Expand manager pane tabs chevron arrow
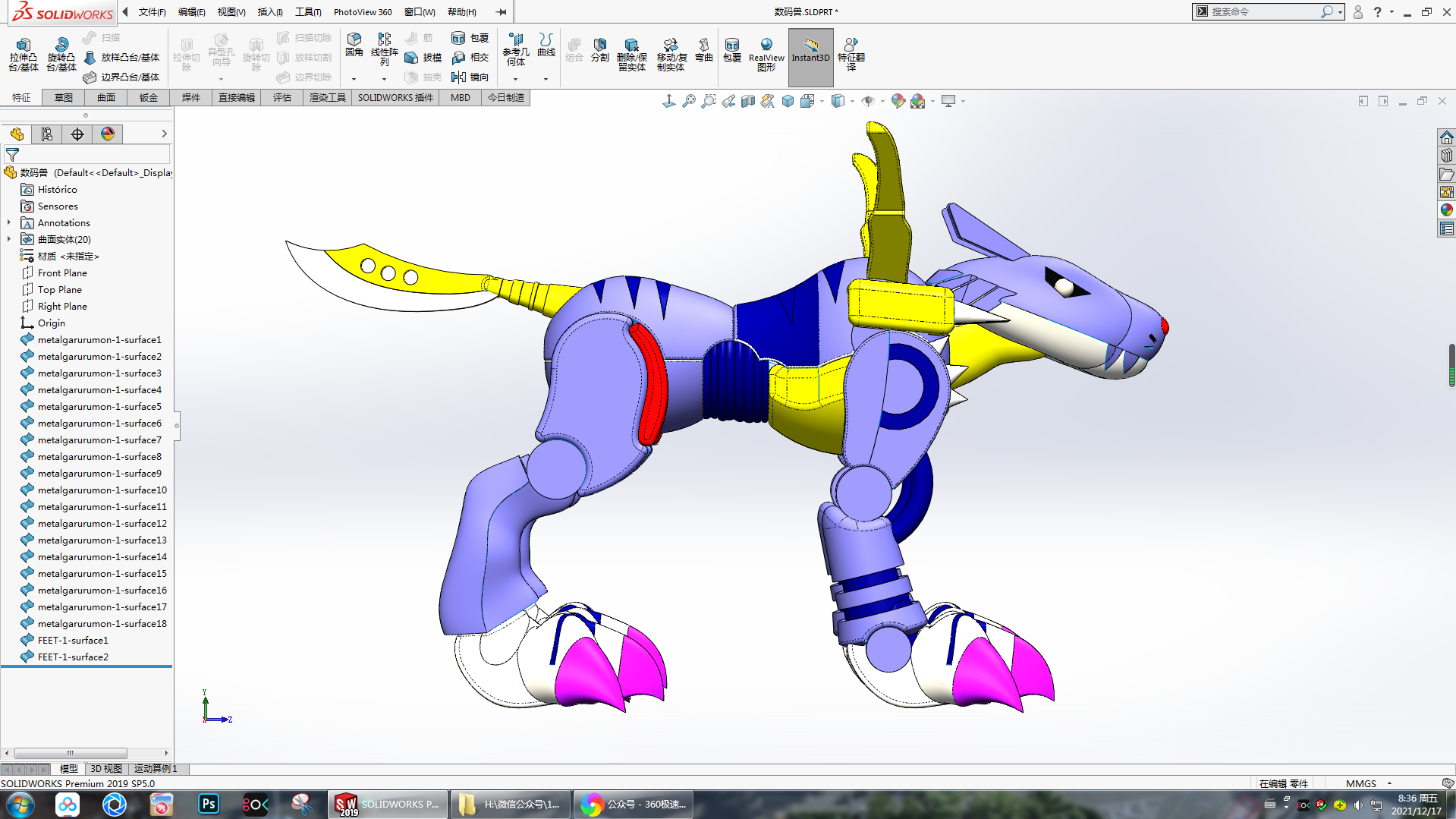The height and width of the screenshot is (819, 1456). (164, 134)
